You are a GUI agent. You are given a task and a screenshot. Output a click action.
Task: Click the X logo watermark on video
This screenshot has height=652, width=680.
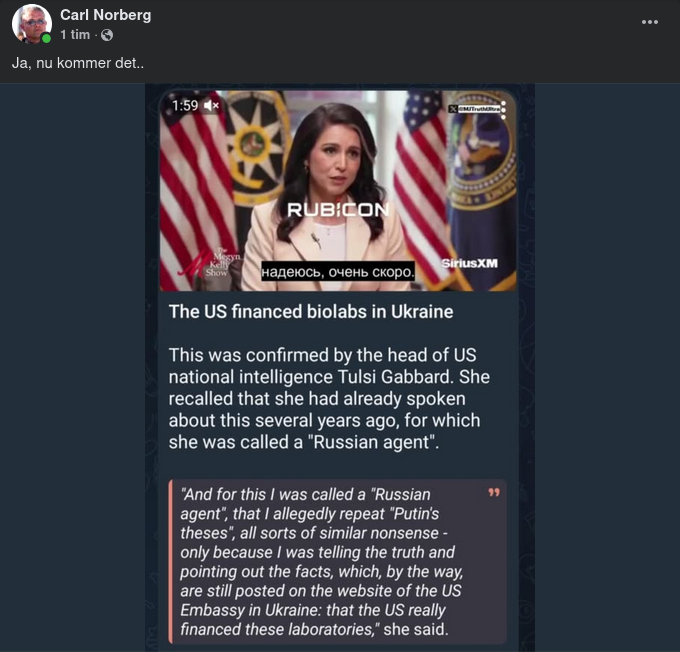[x=455, y=107]
